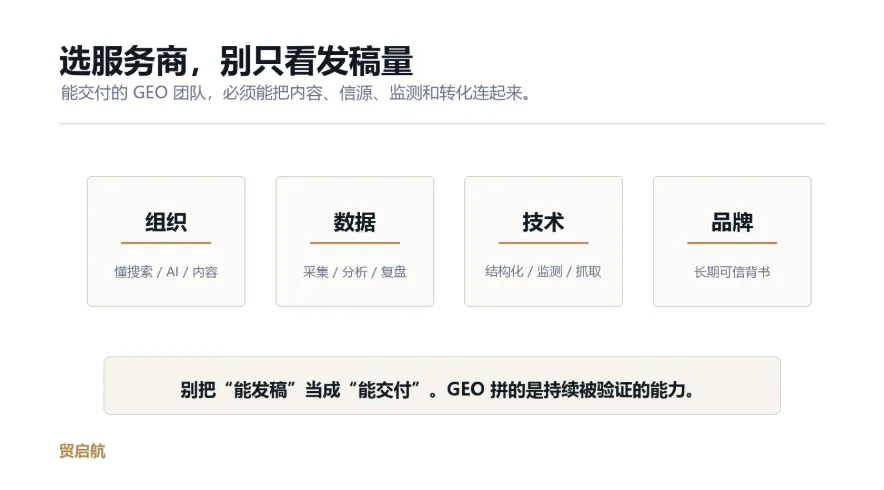Click the bottom callout about 能发稿 and 能交付
884x490 pixels.
click(x=442, y=386)
